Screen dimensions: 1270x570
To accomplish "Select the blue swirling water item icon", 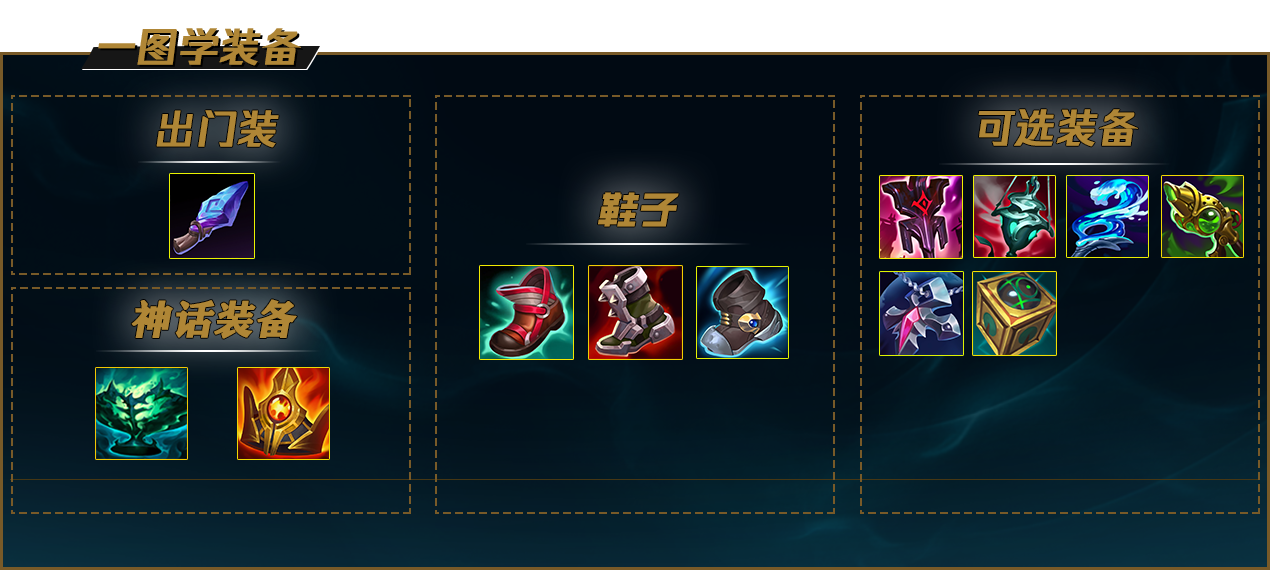I will [1107, 217].
